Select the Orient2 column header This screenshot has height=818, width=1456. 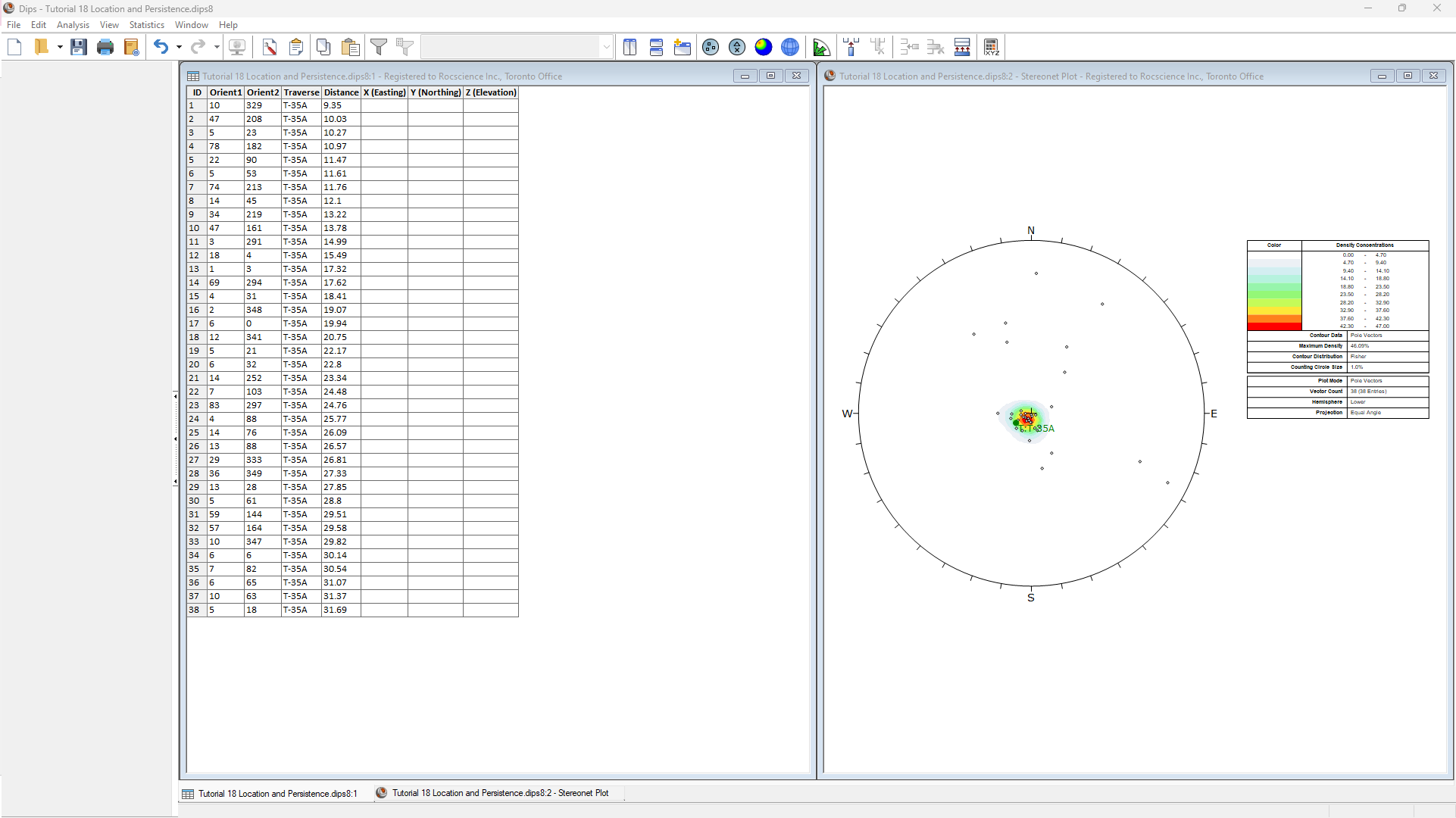(262, 92)
